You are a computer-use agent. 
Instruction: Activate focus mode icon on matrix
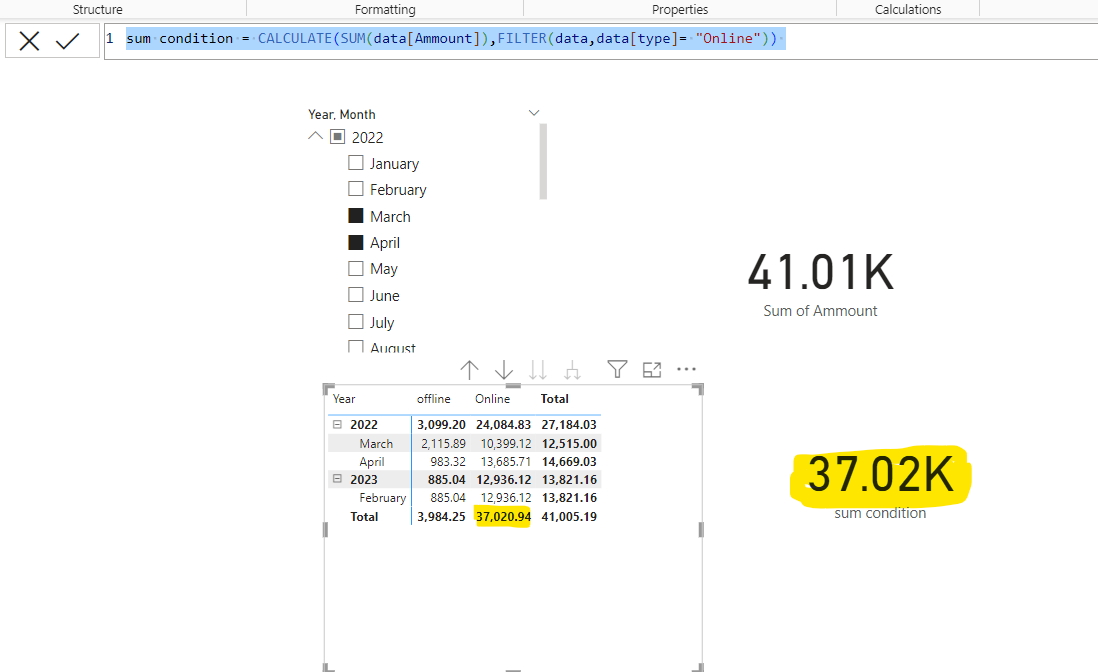652,370
